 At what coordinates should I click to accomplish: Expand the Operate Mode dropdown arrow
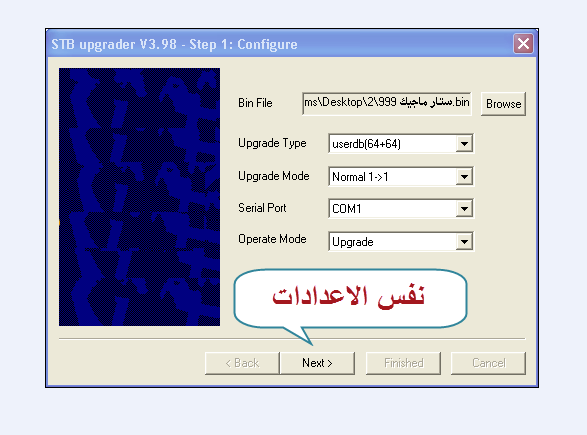pos(464,242)
